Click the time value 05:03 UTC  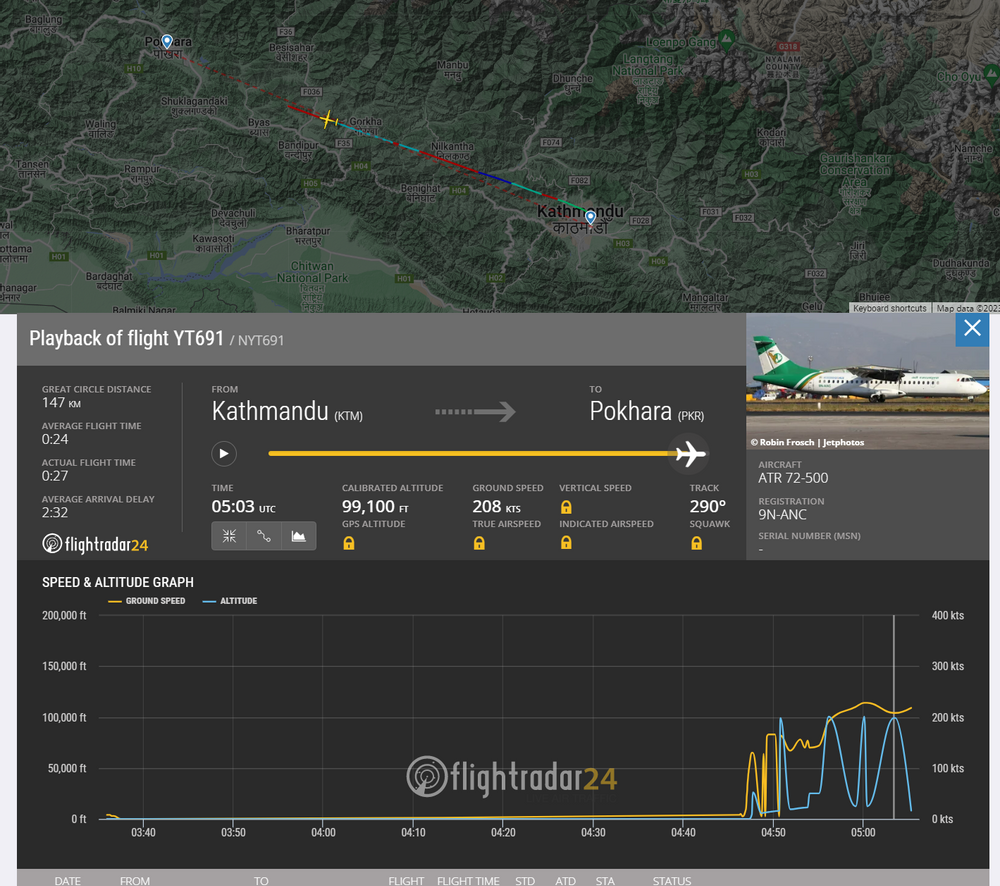244,506
